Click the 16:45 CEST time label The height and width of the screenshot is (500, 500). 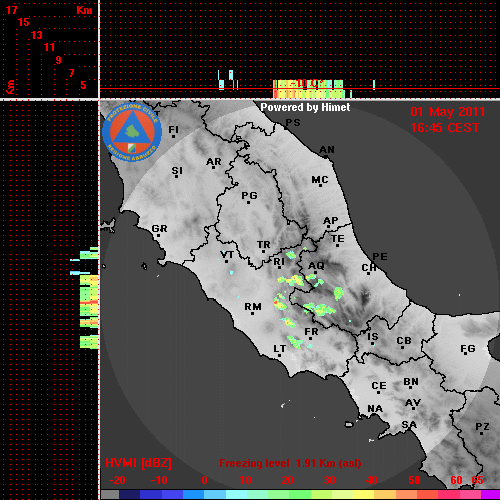[x=445, y=128]
